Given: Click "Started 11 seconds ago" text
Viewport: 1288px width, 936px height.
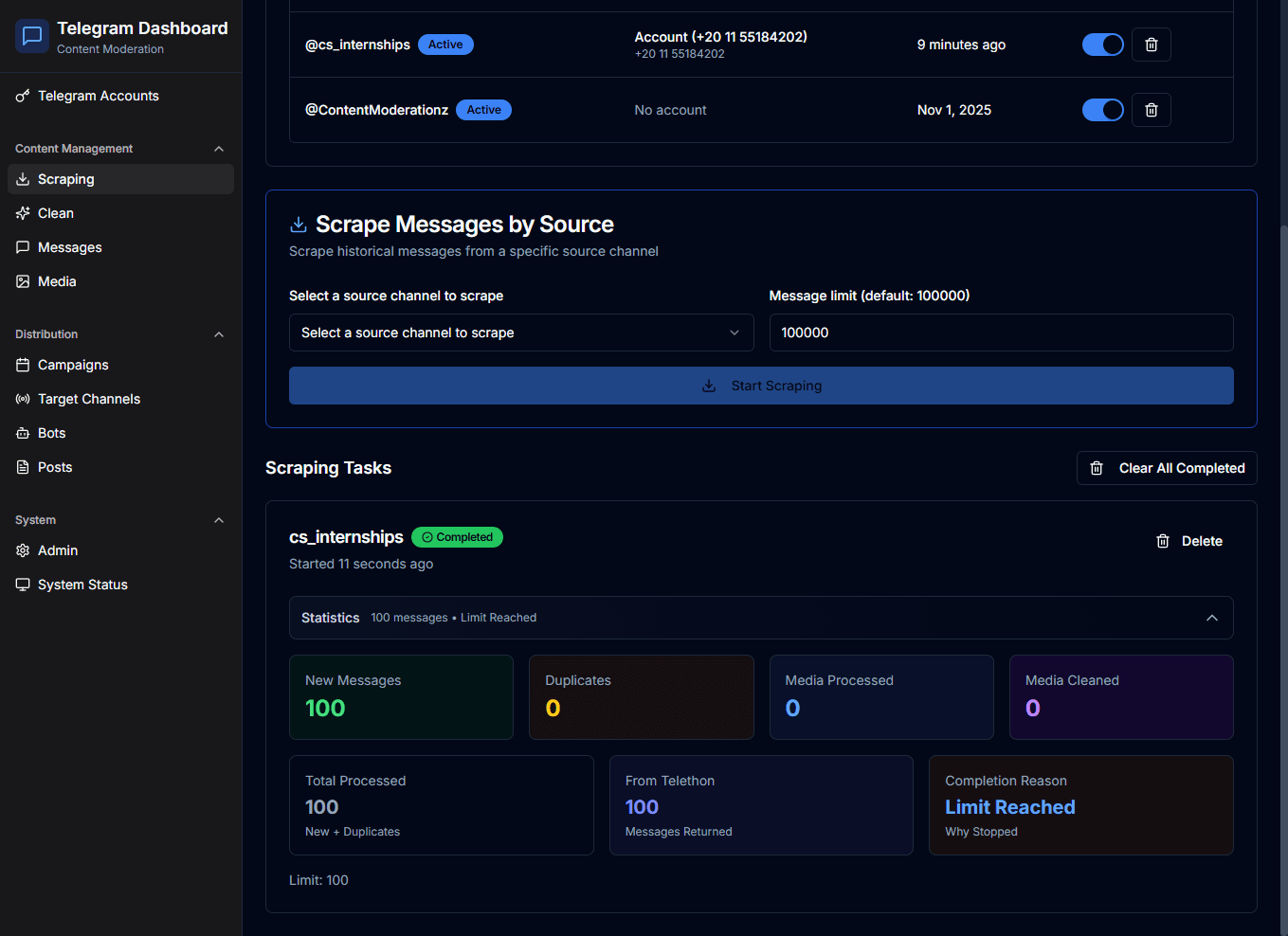Looking at the screenshot, I should coord(361,564).
